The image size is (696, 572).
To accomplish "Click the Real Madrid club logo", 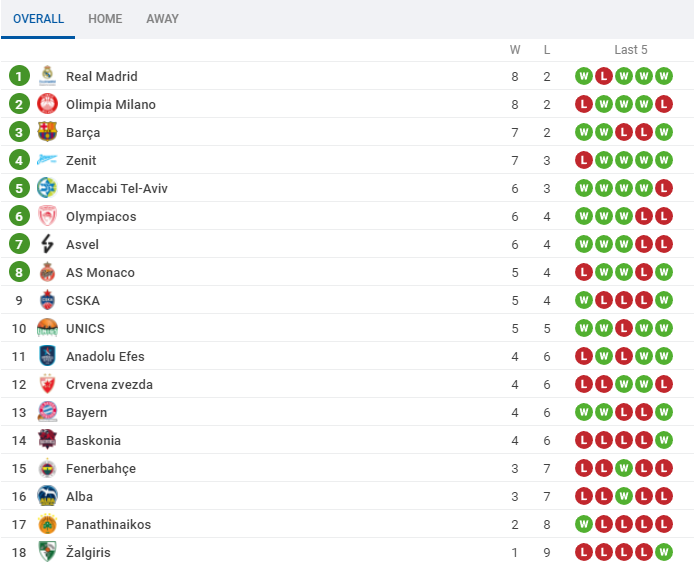I will coord(47,76).
